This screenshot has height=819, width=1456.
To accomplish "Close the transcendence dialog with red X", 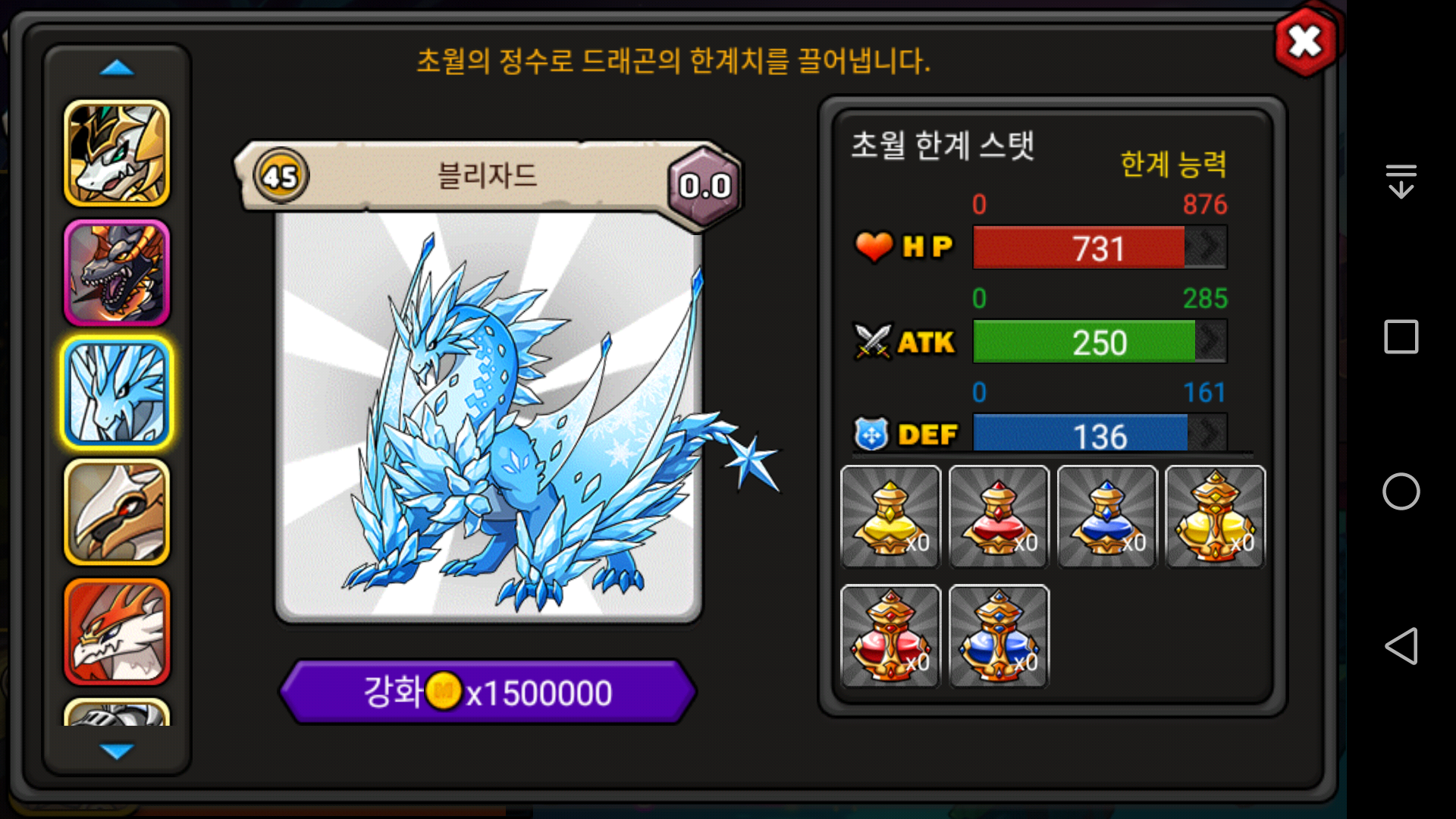I will (x=1306, y=42).
